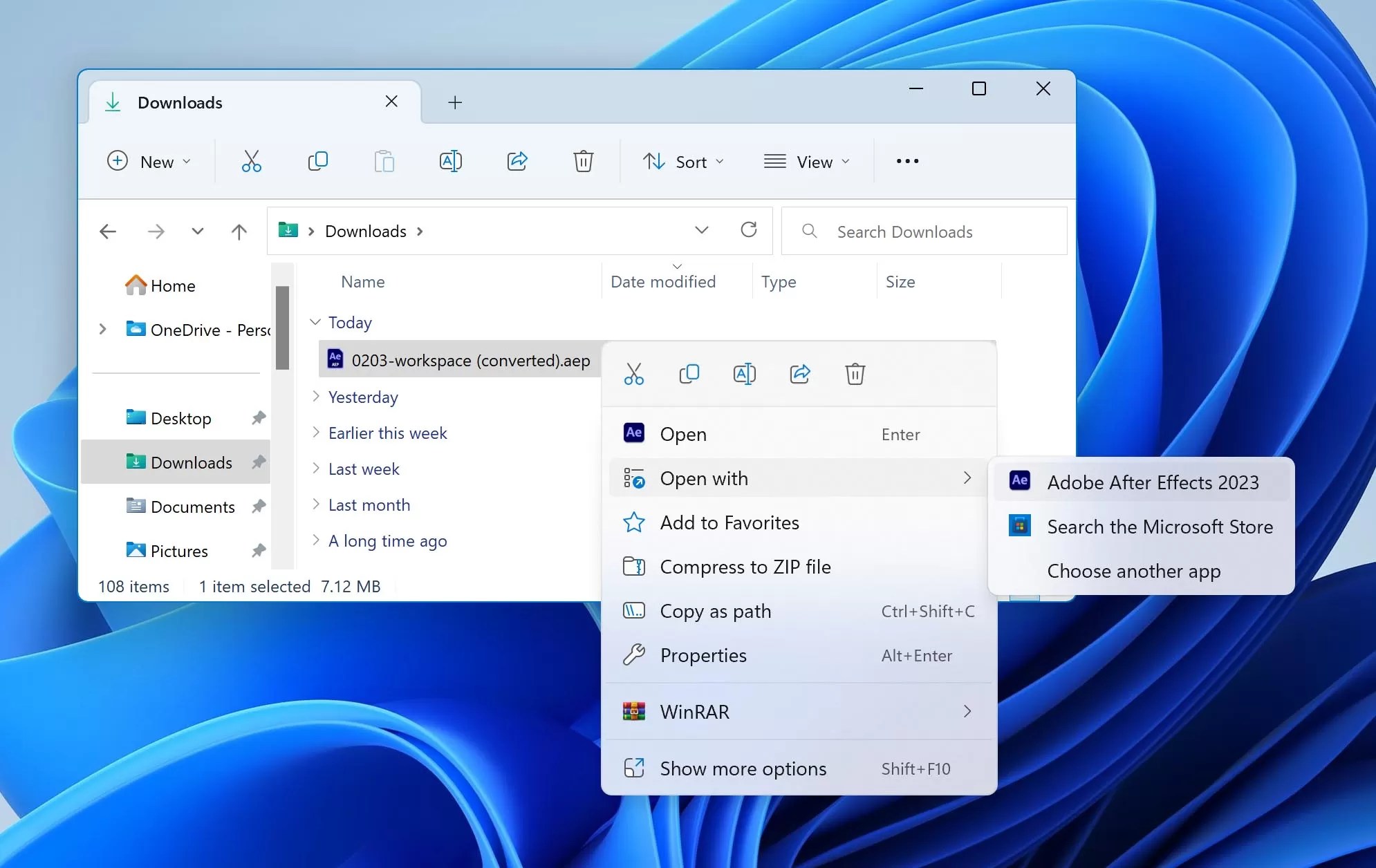Click the Delete trash icon in toolbar

pos(583,161)
